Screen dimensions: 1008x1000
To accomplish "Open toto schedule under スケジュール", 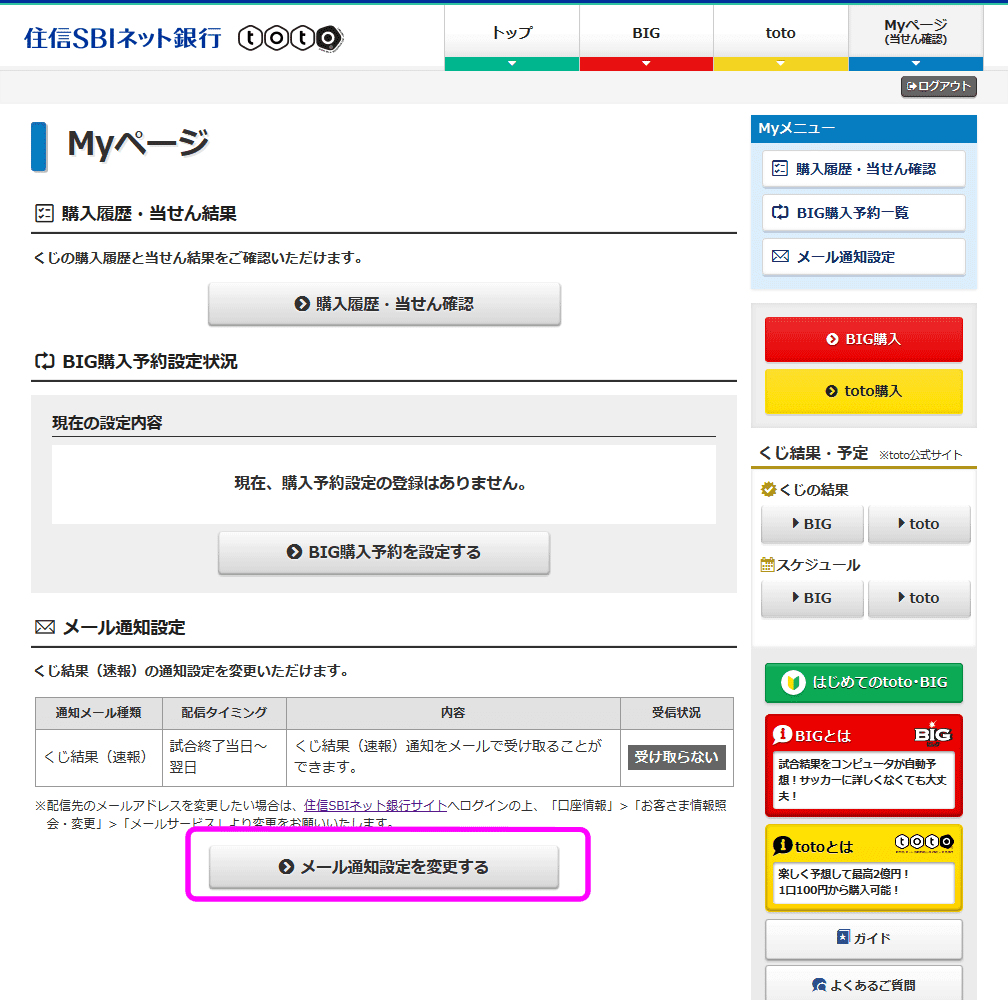I will click(919, 598).
